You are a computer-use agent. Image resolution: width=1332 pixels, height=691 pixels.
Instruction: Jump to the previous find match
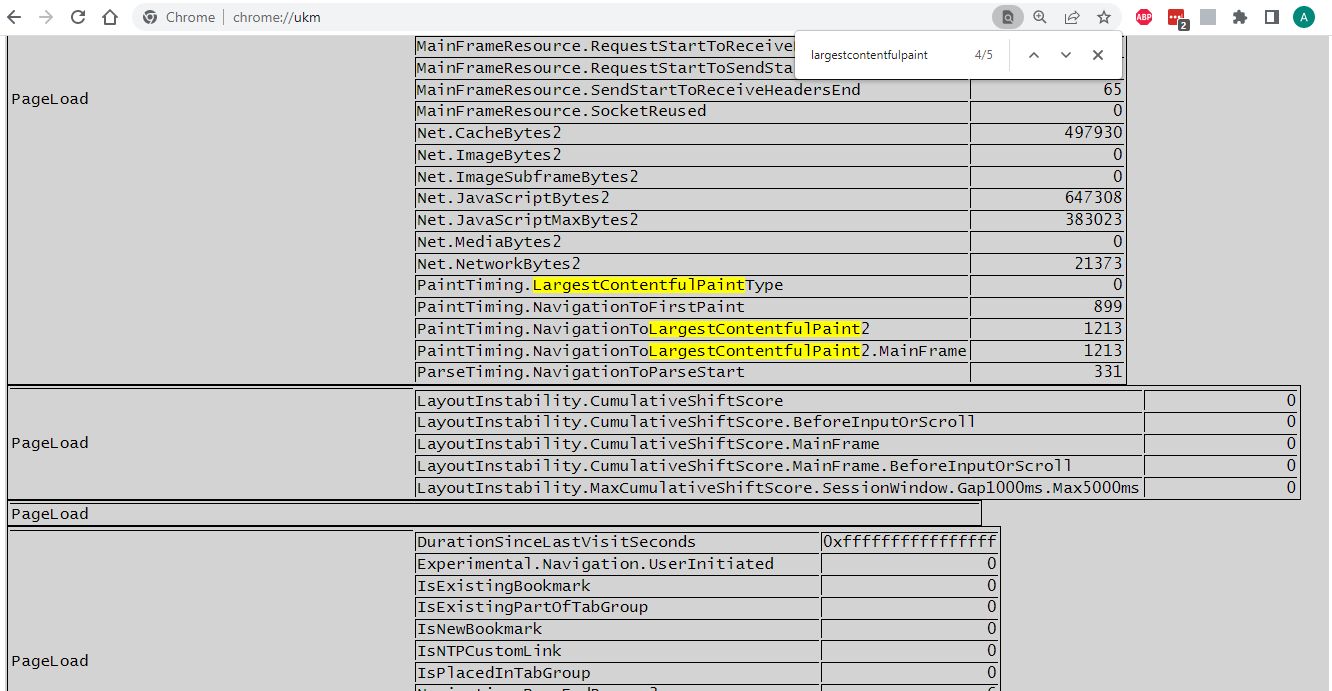[1034, 55]
